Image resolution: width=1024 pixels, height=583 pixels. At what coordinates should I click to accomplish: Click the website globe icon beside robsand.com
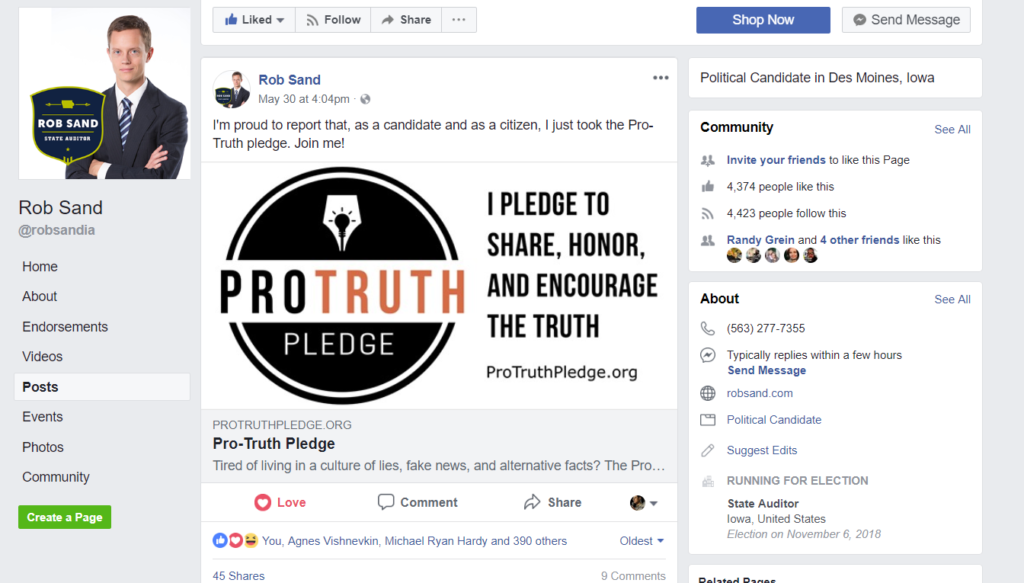[708, 393]
